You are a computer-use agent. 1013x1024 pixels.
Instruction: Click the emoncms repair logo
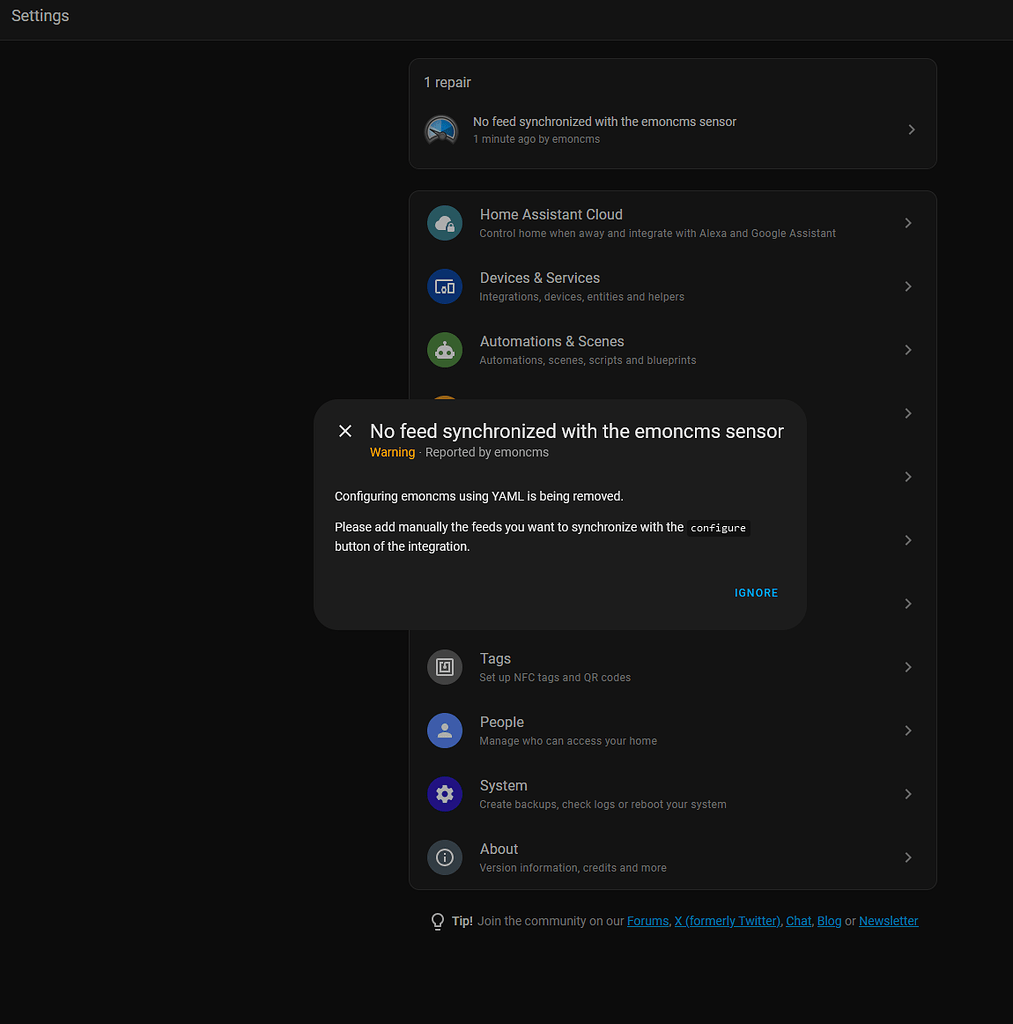(x=441, y=129)
